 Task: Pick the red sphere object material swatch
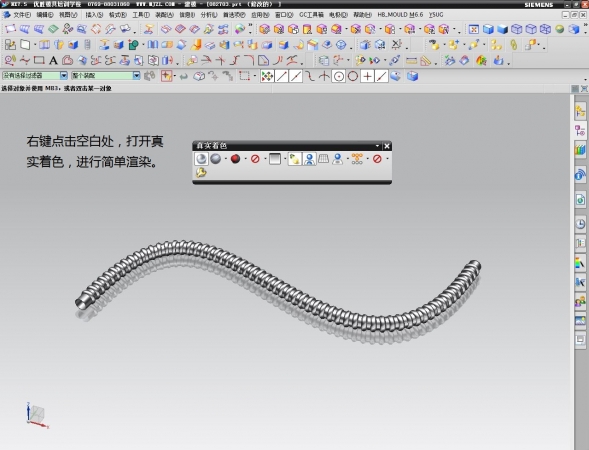[236, 159]
